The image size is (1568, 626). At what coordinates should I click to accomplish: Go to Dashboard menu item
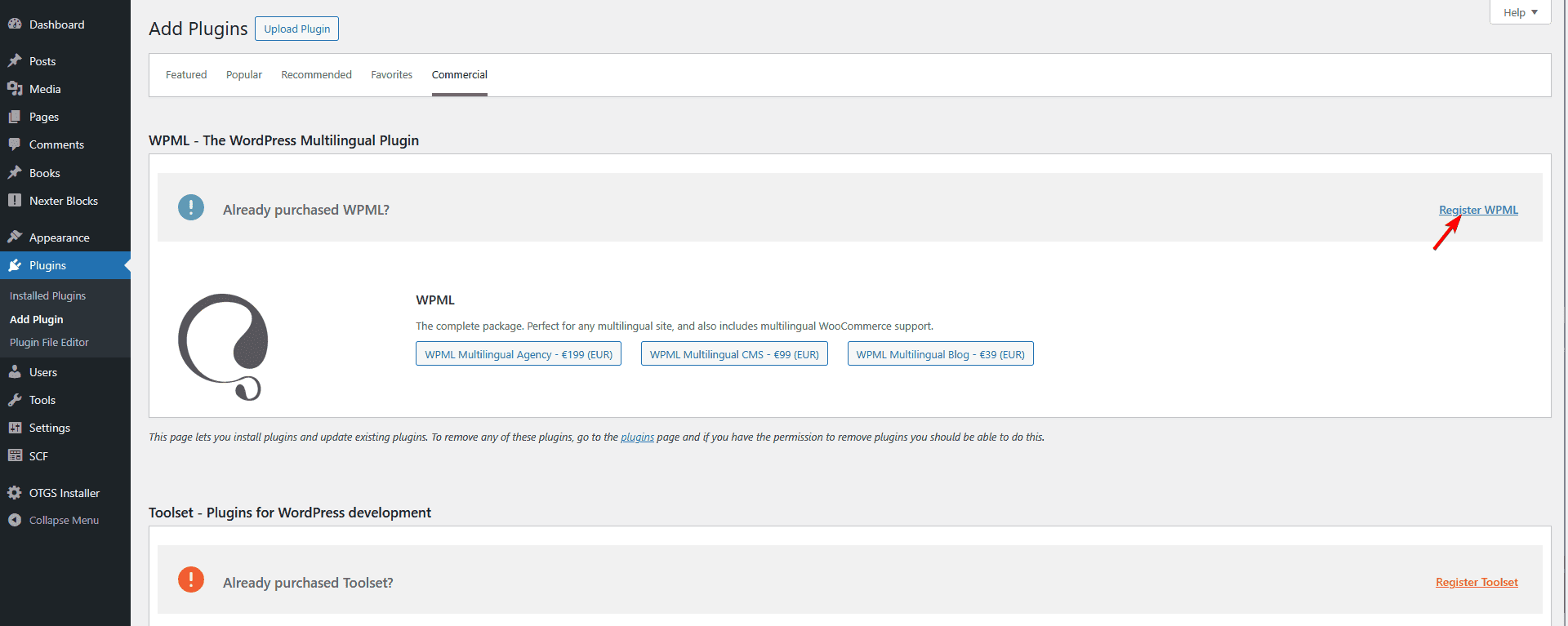click(57, 24)
